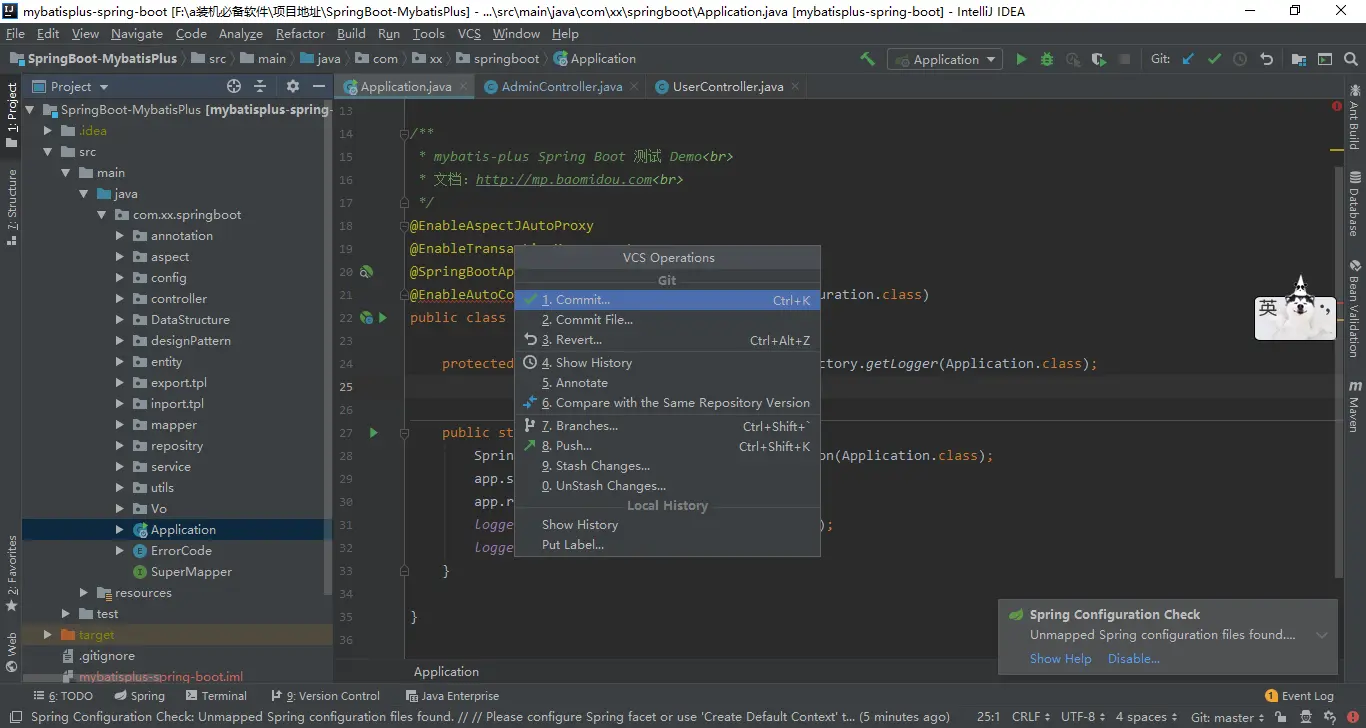This screenshot has width=1366, height=728.
Task: Open the Event Log tool window
Action: [x=1299, y=696]
